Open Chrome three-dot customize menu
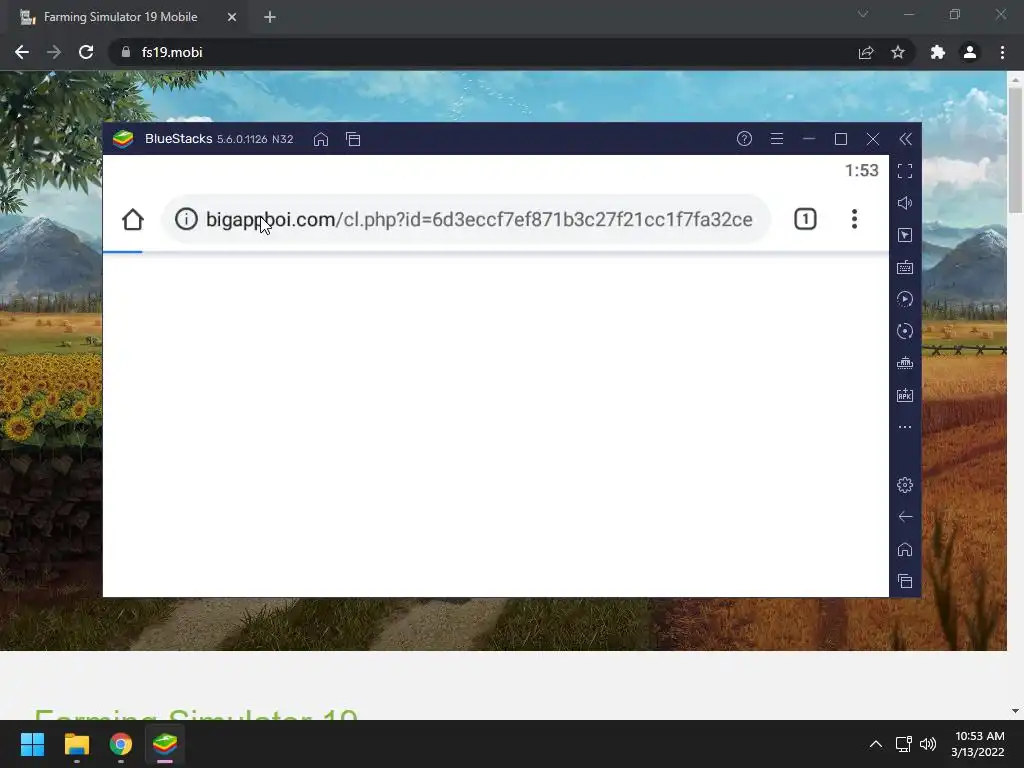 coord(1002,52)
